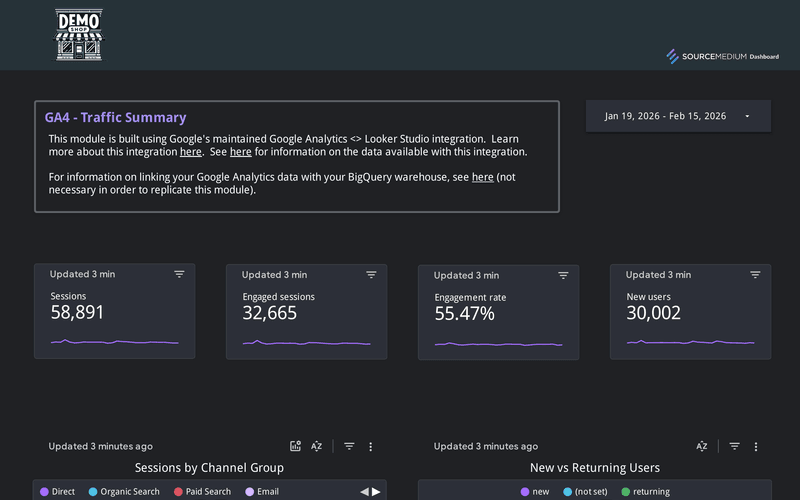Image resolution: width=800 pixels, height=500 pixels.
Task: Toggle returning users legend item
Action: 645,492
